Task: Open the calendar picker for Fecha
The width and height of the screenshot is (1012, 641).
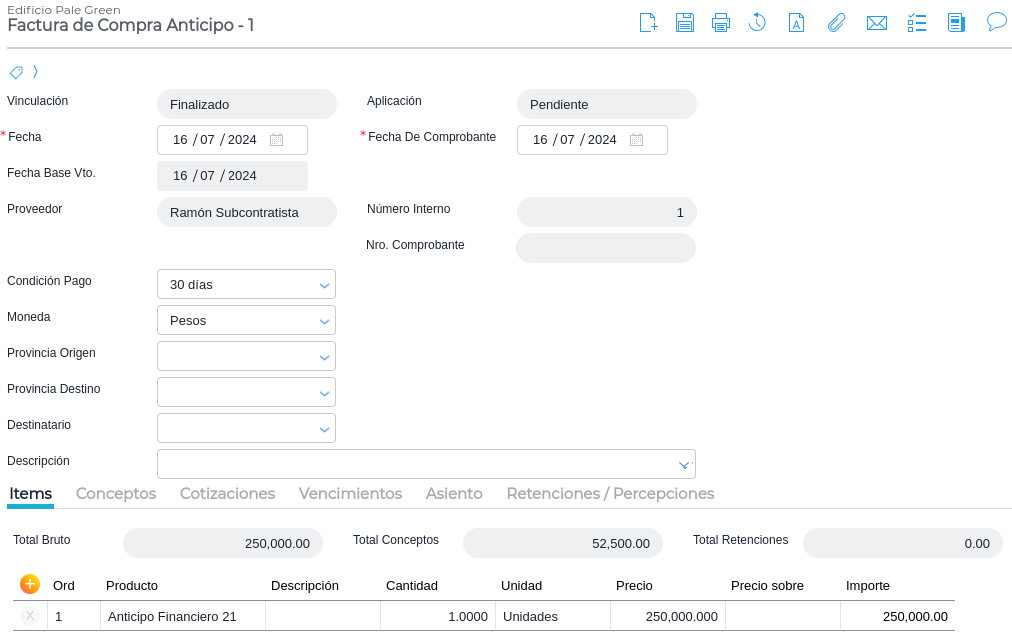Action: [x=277, y=140]
